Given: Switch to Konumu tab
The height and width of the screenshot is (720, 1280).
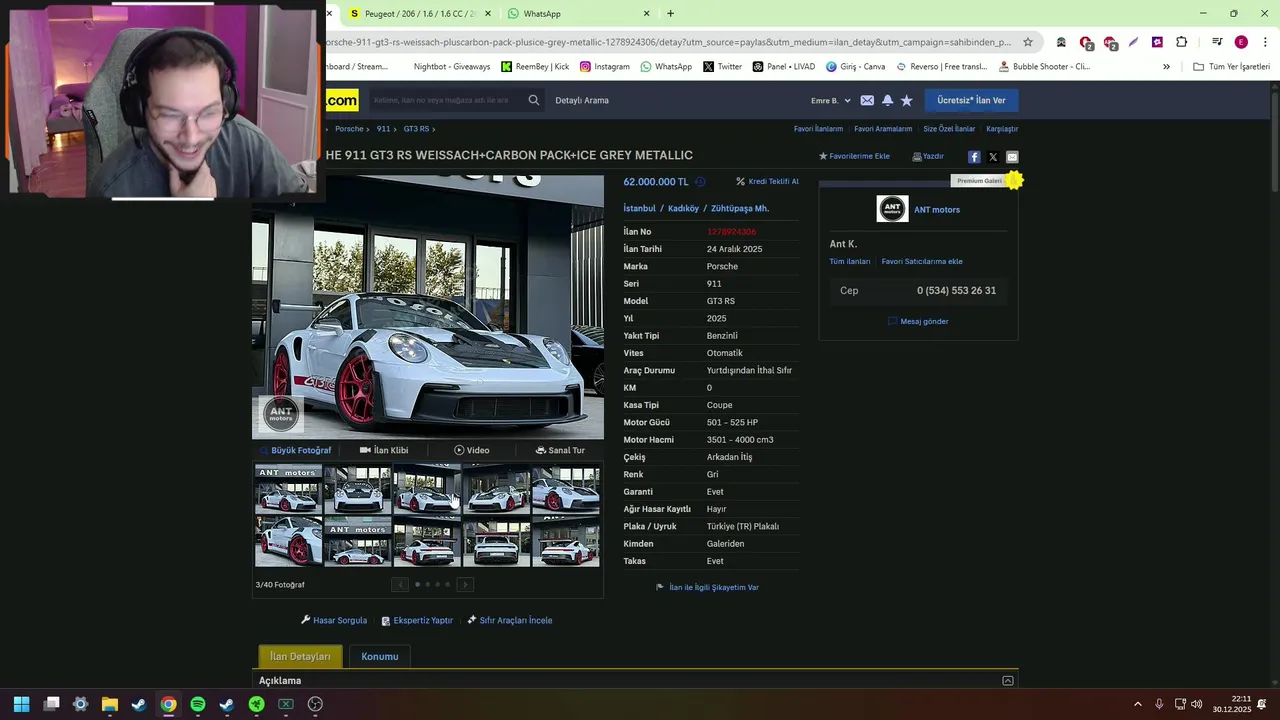Looking at the screenshot, I should (379, 657).
